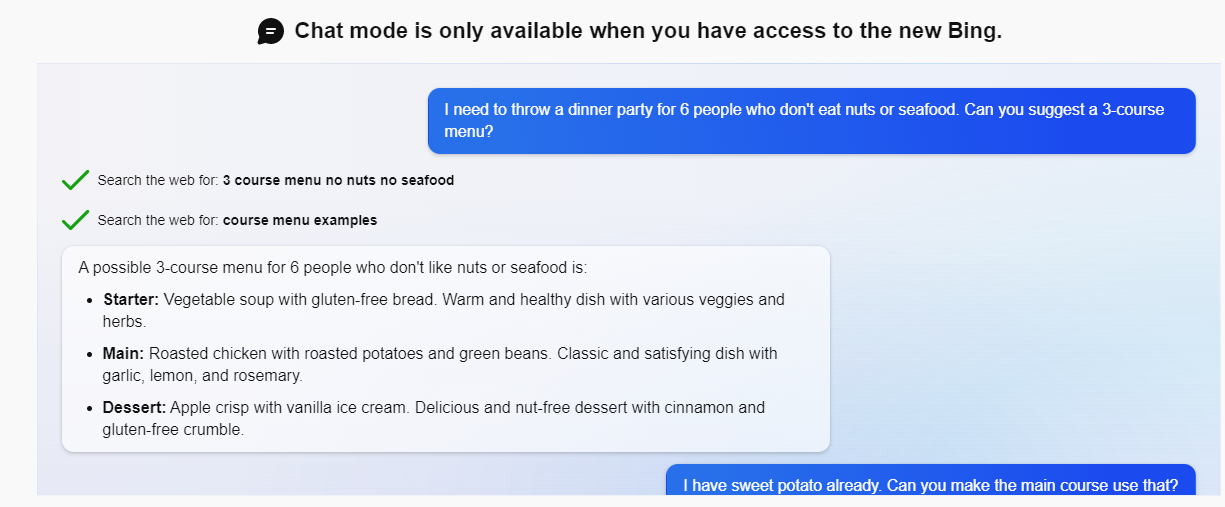The image size is (1225, 507).
Task: Click the Dessert bullet point marker
Action: click(x=91, y=408)
